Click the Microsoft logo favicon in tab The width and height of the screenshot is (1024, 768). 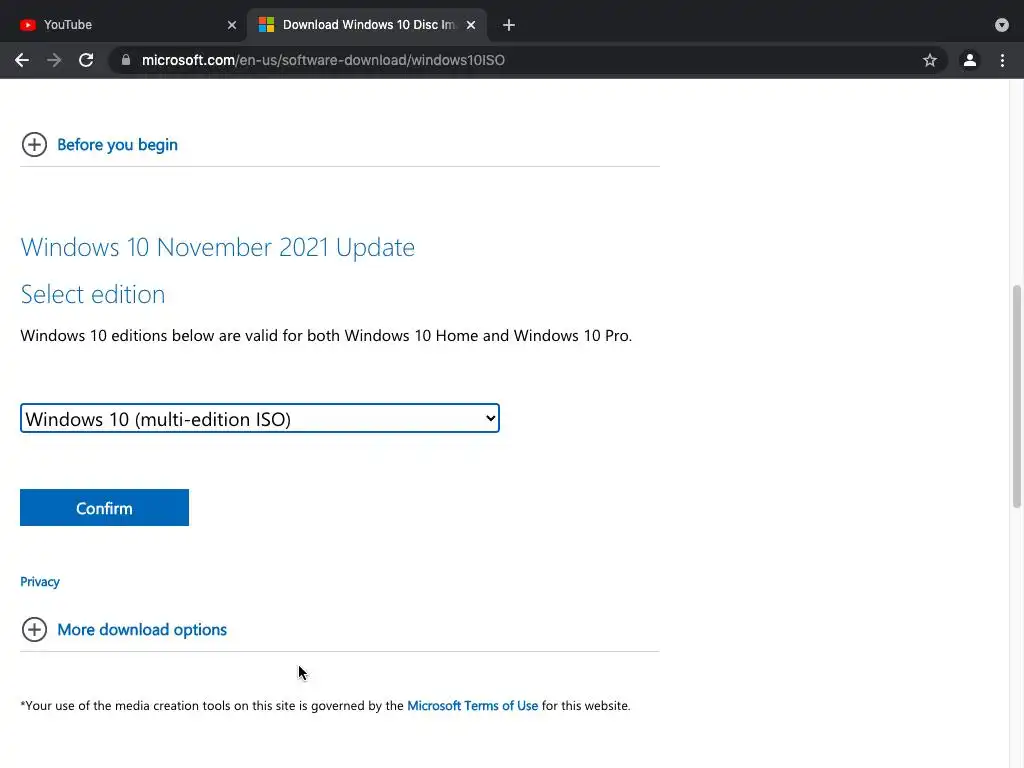click(266, 25)
